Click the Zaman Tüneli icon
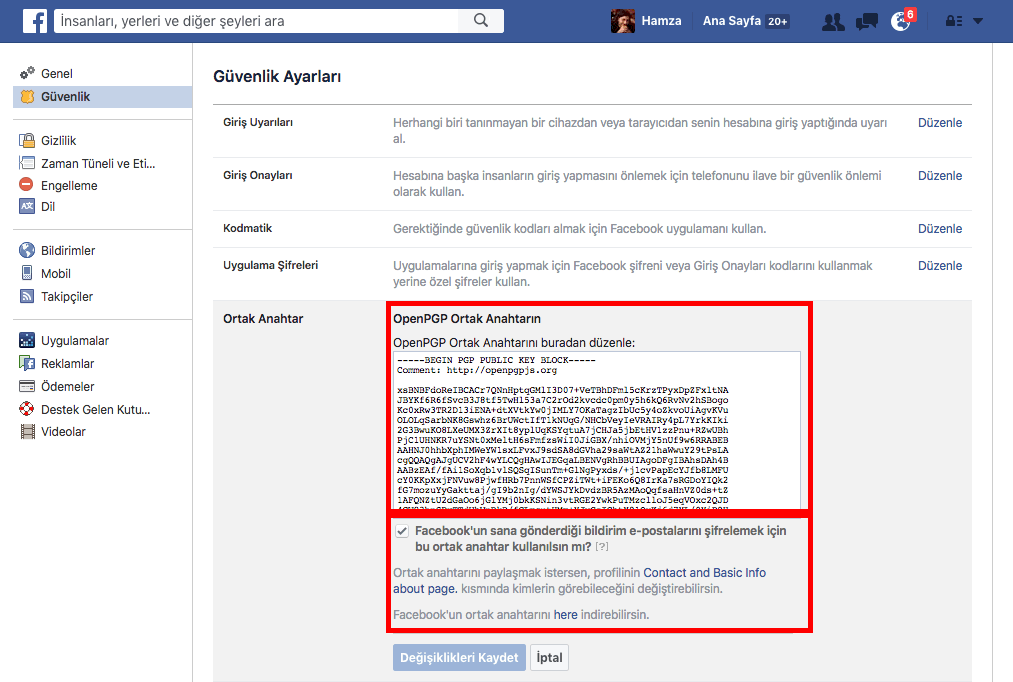Image resolution: width=1013 pixels, height=682 pixels. tap(27, 163)
